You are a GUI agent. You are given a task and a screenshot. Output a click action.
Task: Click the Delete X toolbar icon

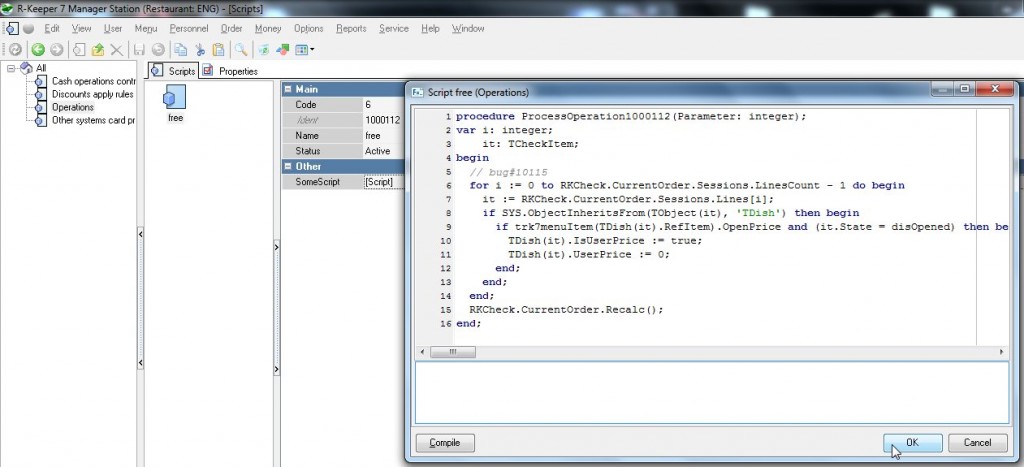tap(116, 50)
